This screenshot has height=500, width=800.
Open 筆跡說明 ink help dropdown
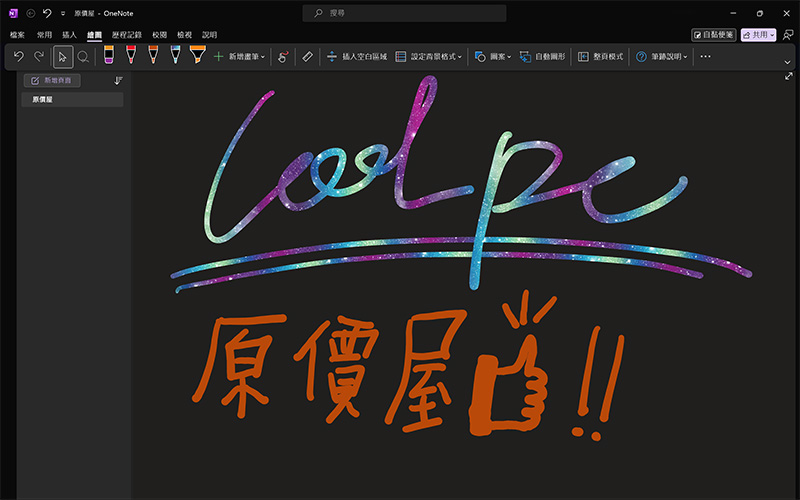coord(662,57)
